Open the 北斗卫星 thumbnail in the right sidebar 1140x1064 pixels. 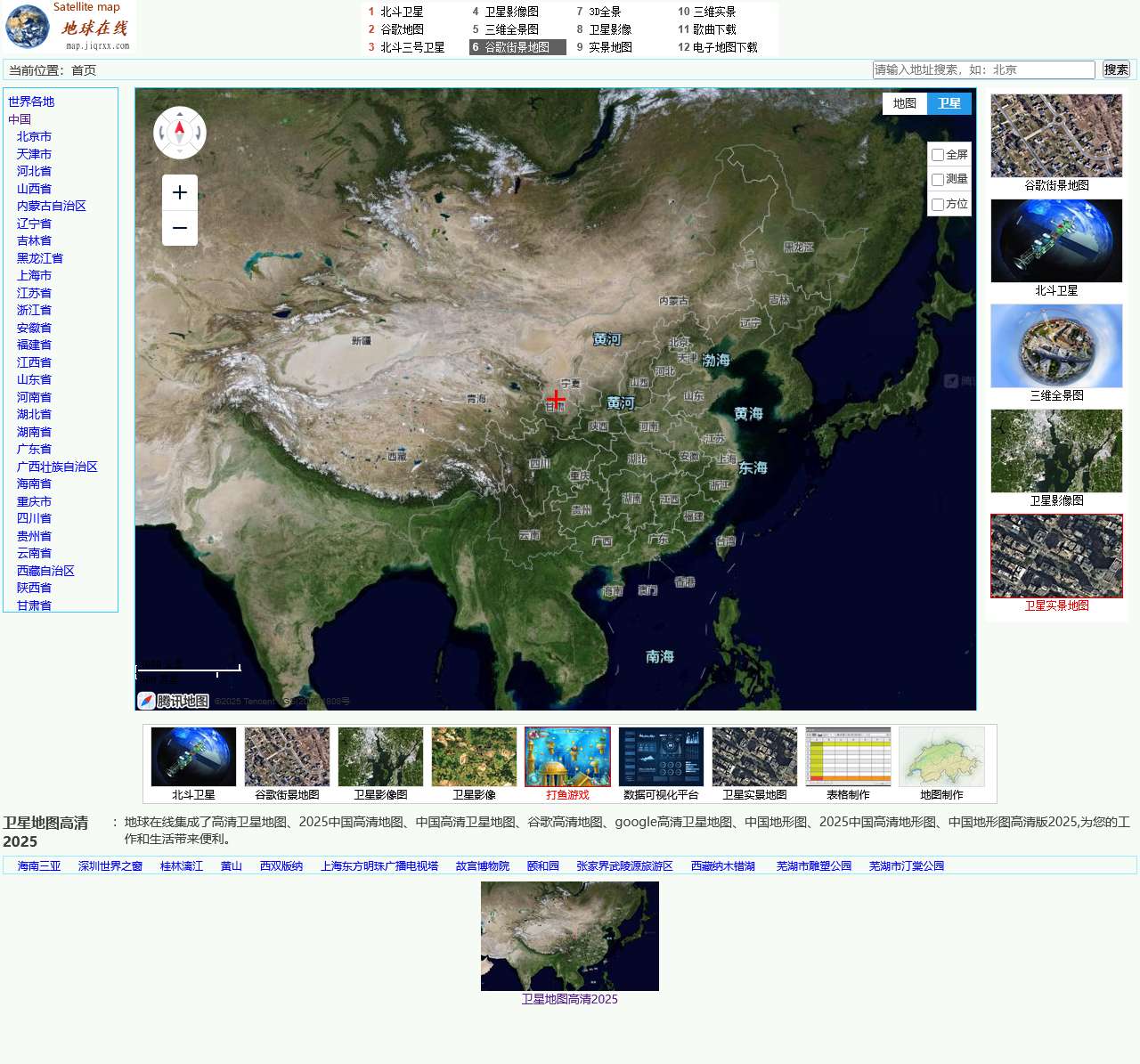[1055, 240]
